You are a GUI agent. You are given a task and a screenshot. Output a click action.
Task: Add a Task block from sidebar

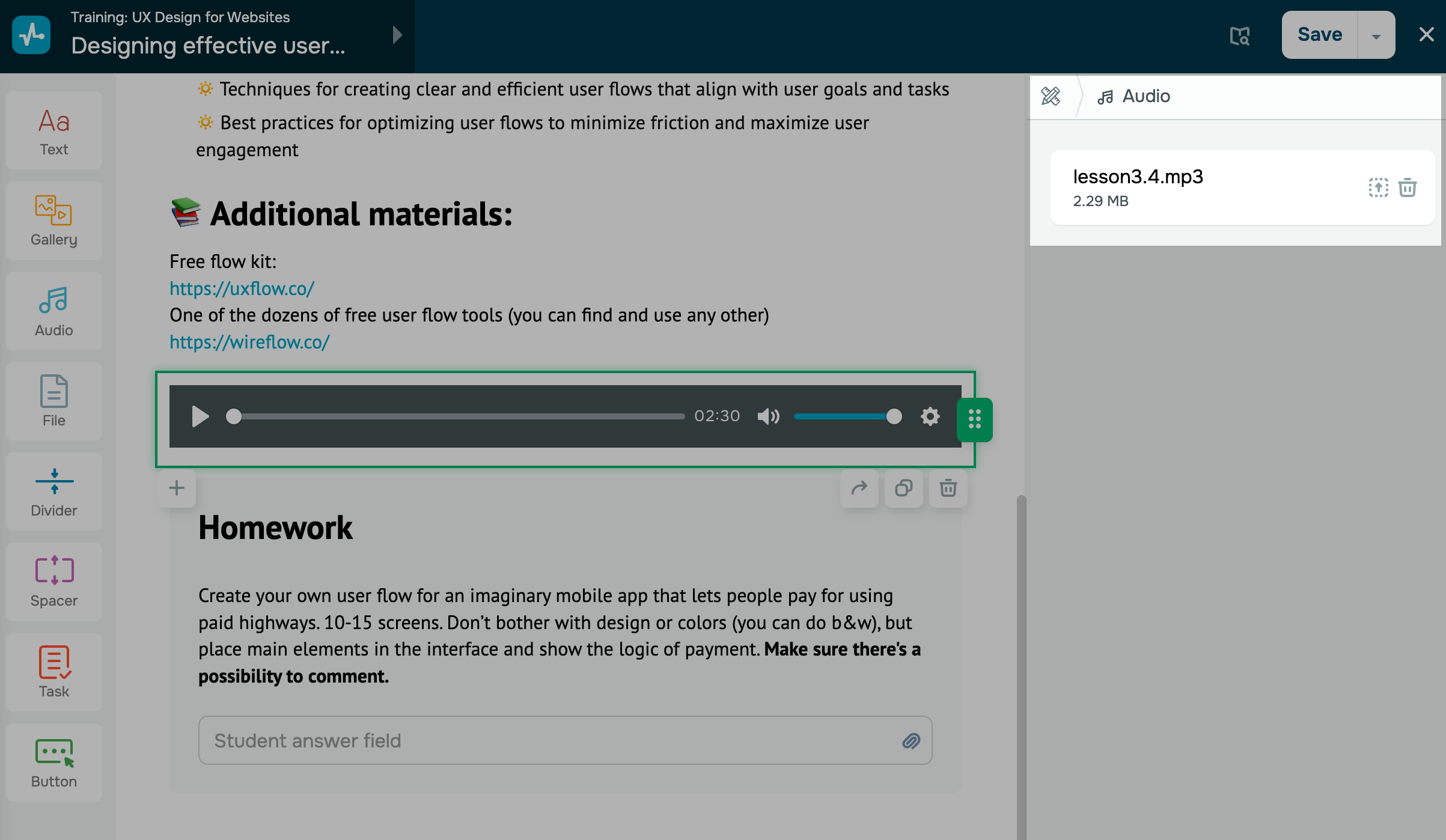pos(53,672)
